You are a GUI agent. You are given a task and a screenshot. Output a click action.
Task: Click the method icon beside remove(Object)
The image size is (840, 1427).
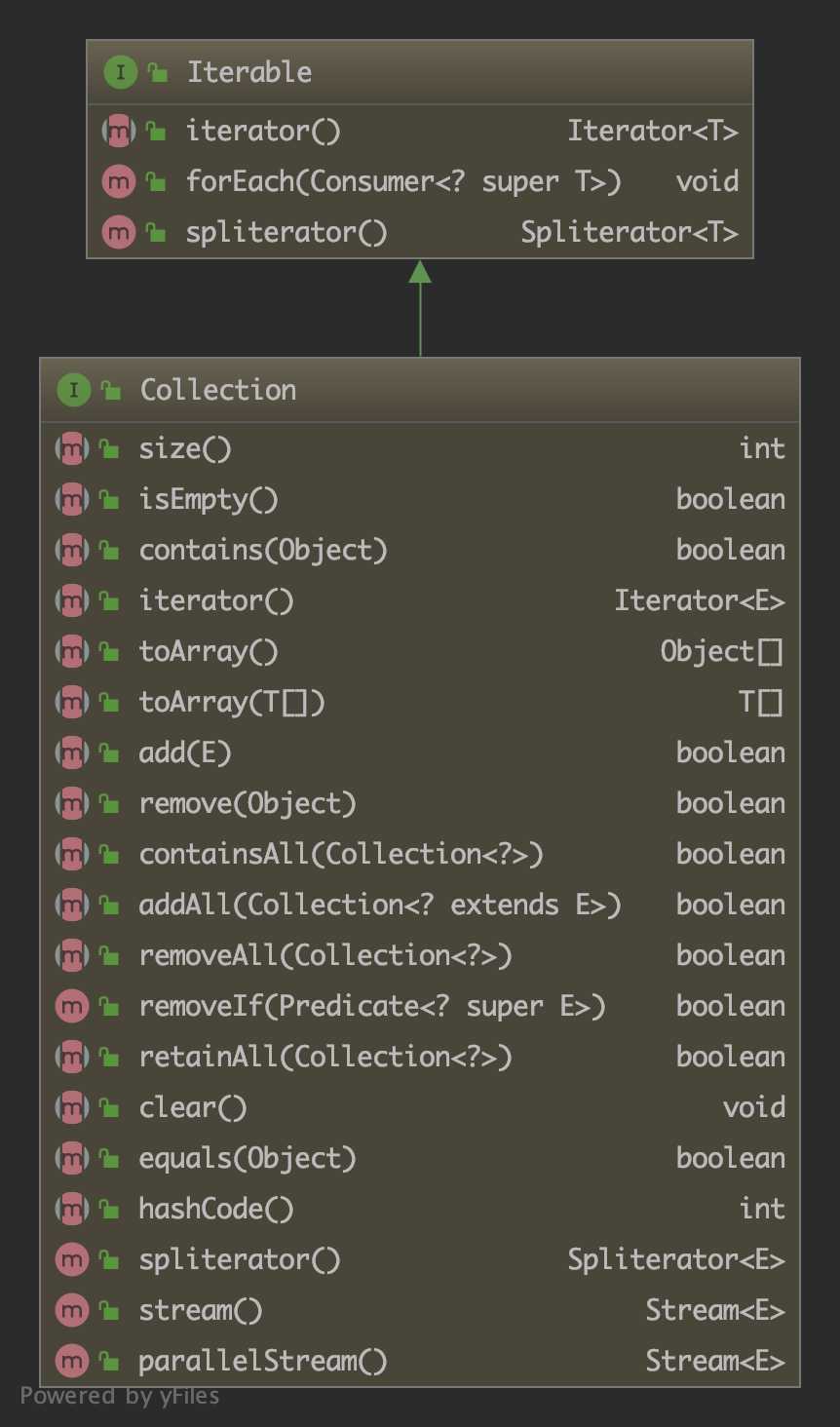click(x=72, y=803)
